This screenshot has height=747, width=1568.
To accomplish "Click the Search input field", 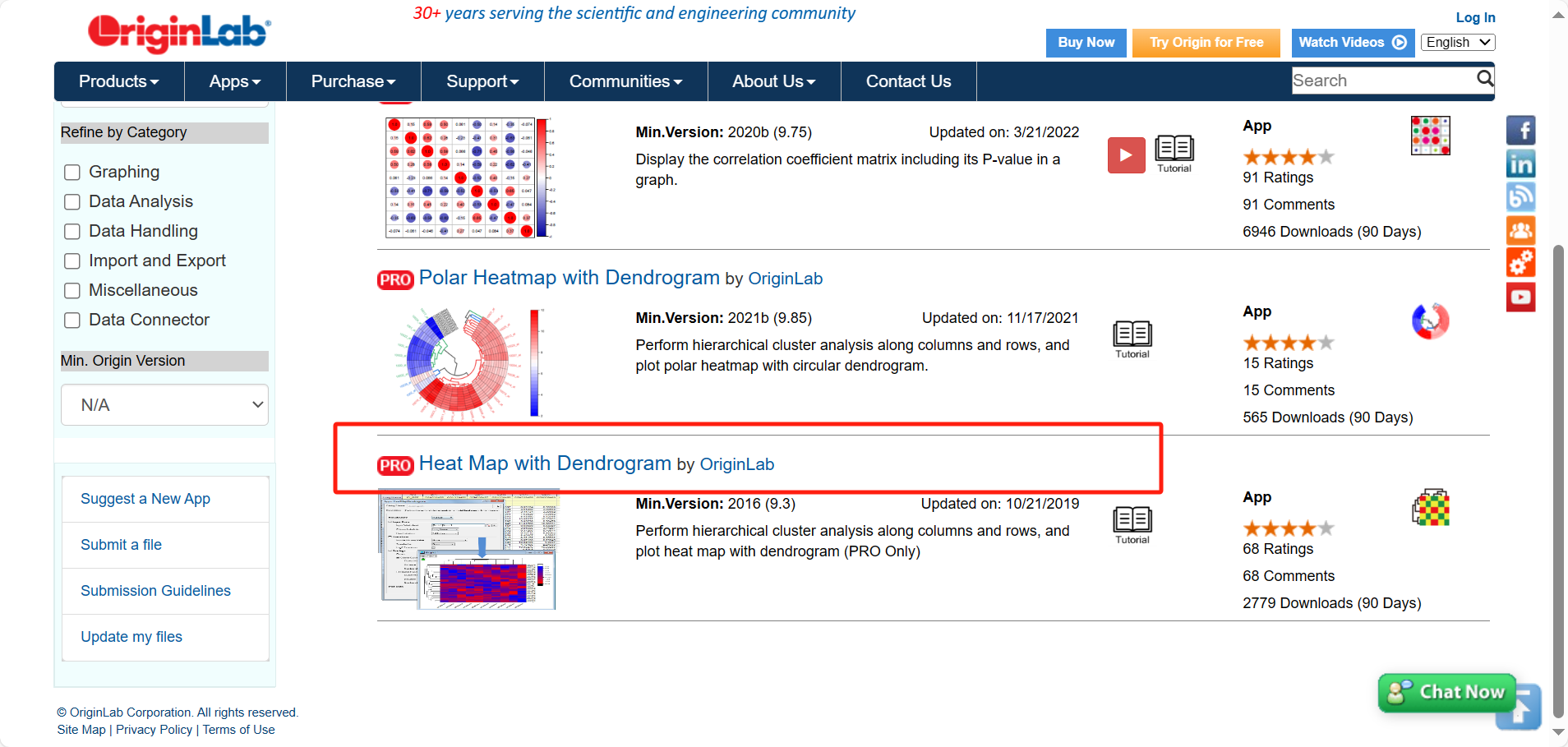I will tap(1382, 81).
